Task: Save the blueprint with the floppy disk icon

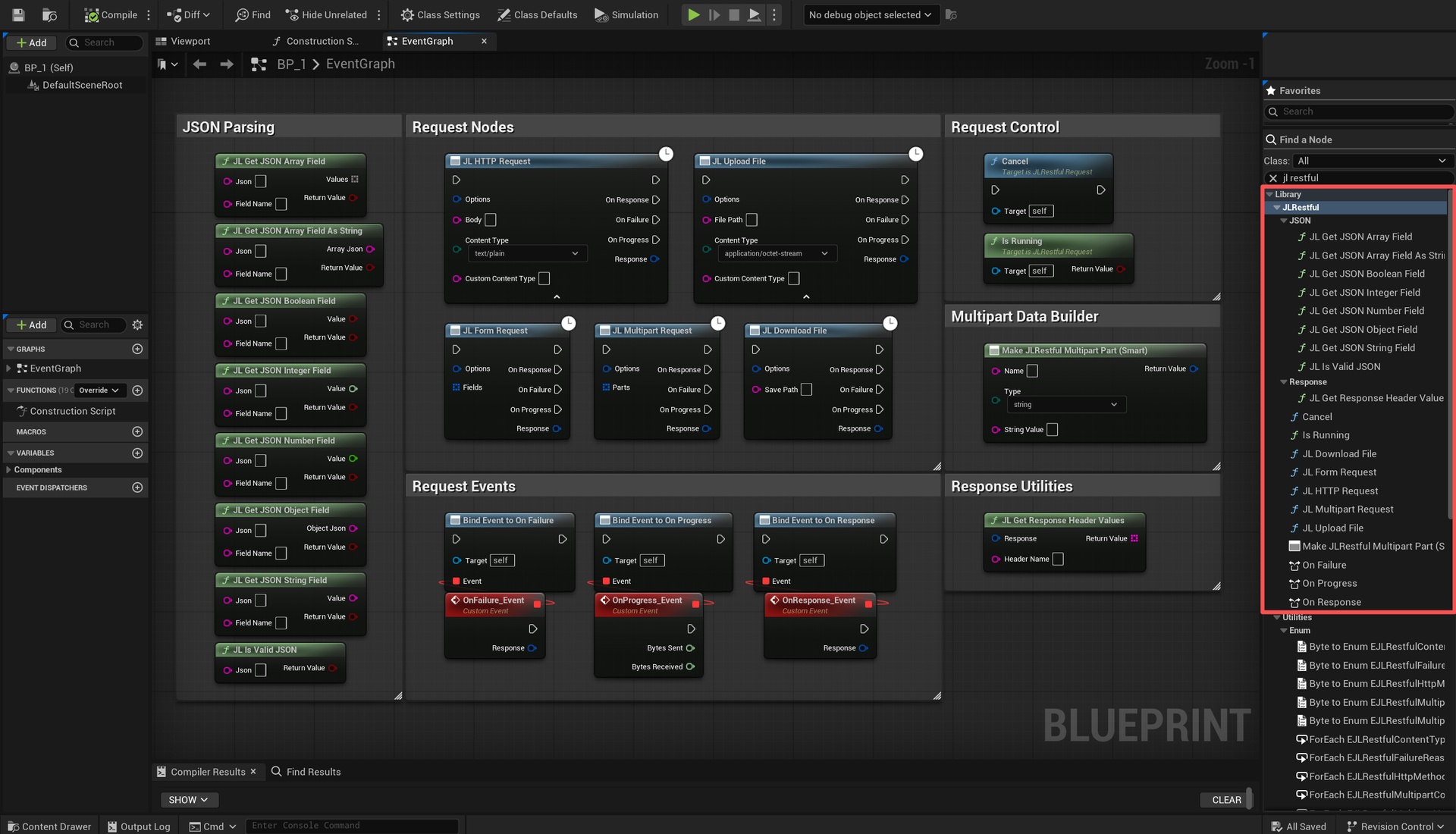Action: pyautogui.click(x=18, y=14)
